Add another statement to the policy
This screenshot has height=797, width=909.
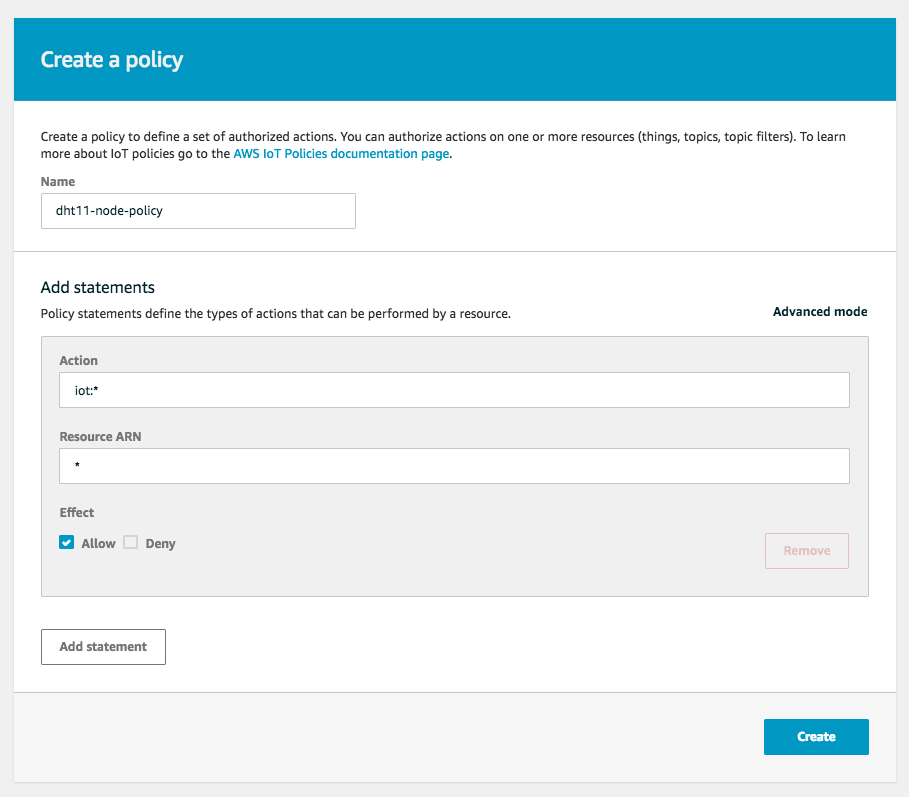pos(103,647)
